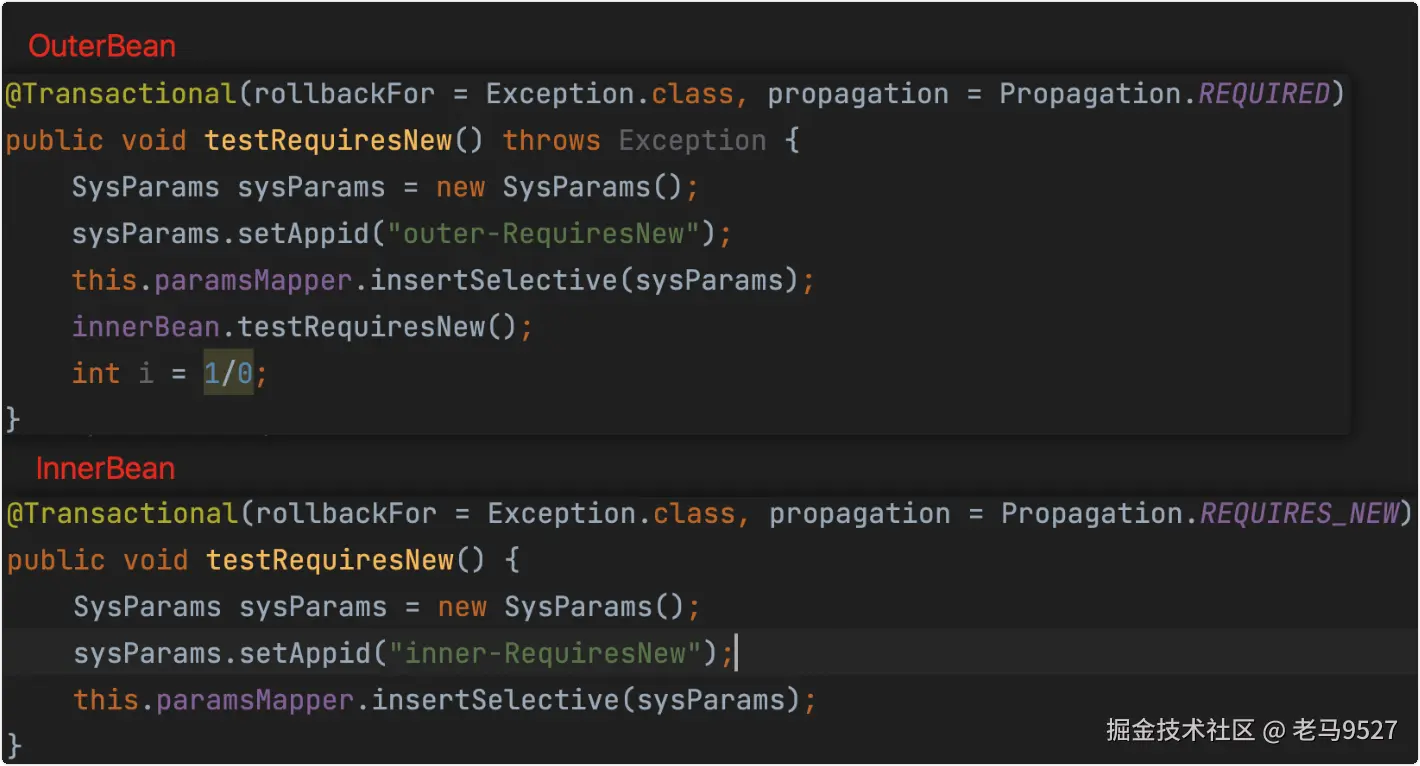
Task: Click the "inner-RequiresNew" string literal
Action: click(545, 654)
